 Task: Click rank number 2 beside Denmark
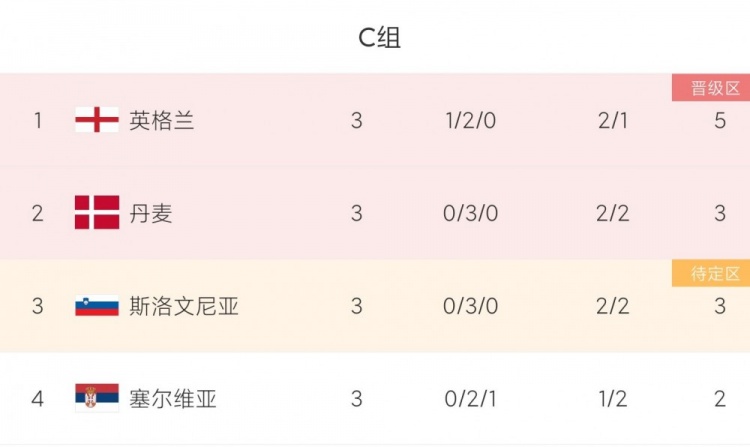point(38,213)
